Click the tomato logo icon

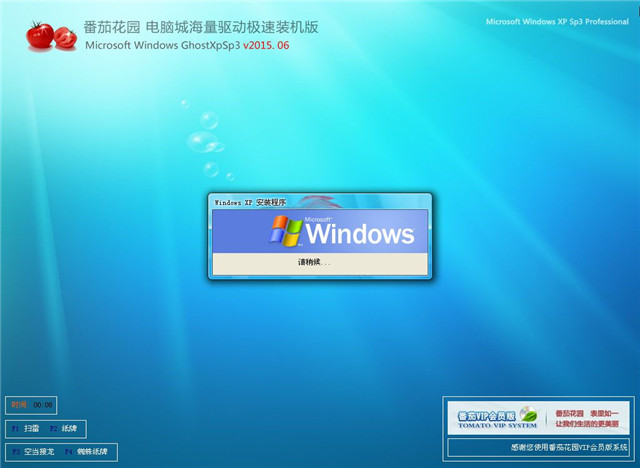pyautogui.click(x=51, y=36)
